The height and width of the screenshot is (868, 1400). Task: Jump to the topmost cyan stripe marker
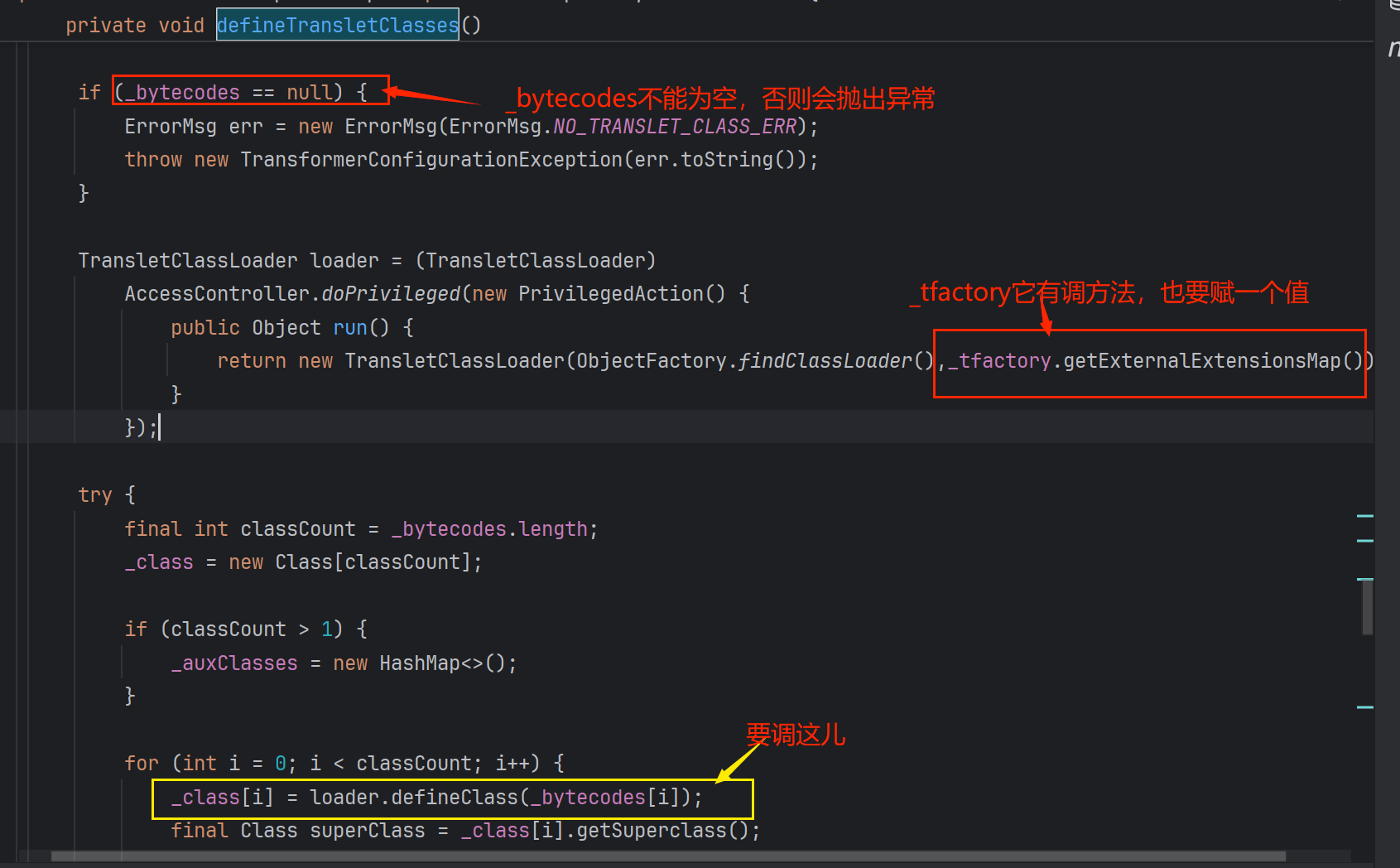(1364, 516)
